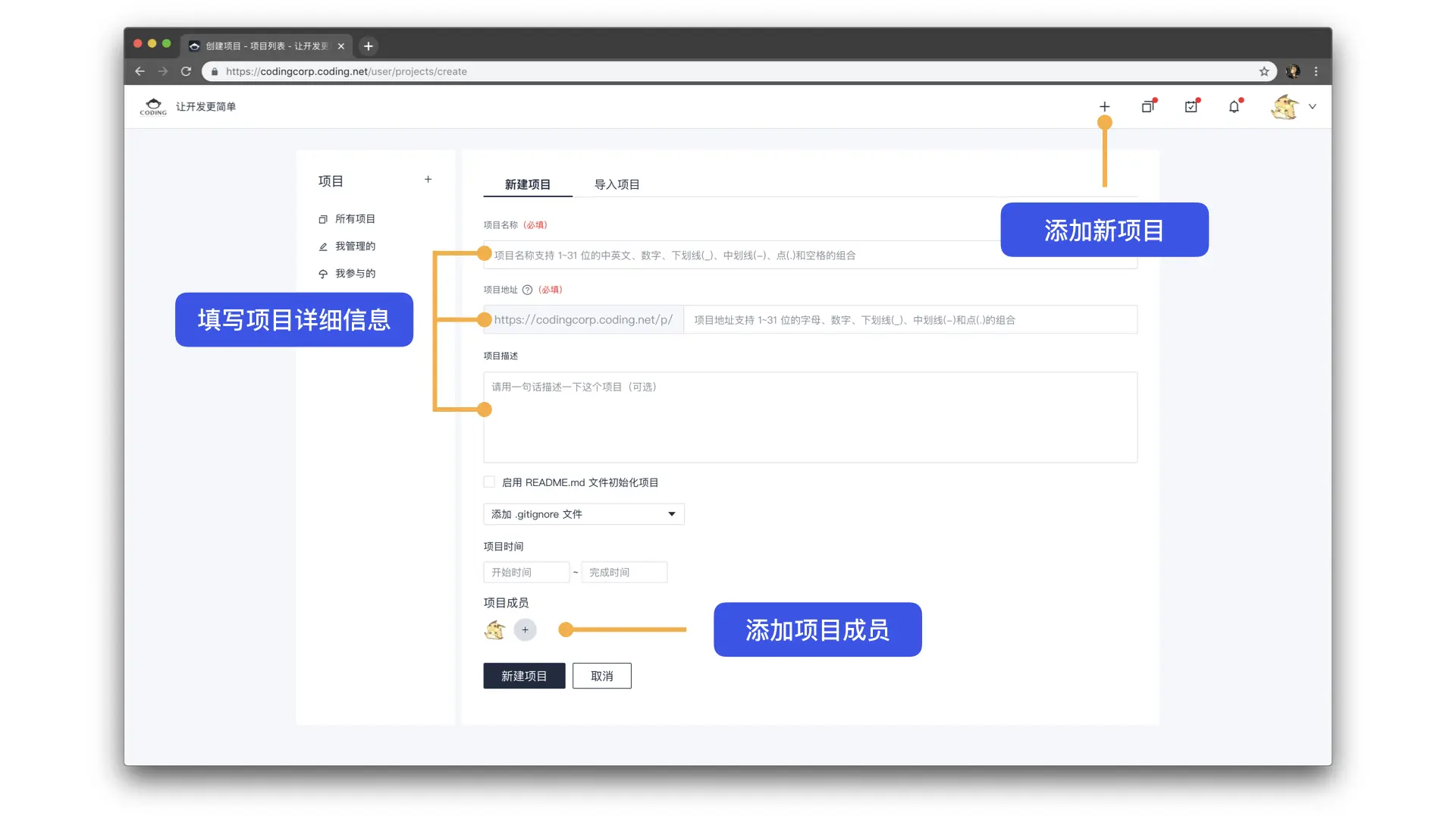This screenshot has width=1456, height=819.
Task: Expand the Chrome browser menu with three dots
Action: click(x=1316, y=71)
